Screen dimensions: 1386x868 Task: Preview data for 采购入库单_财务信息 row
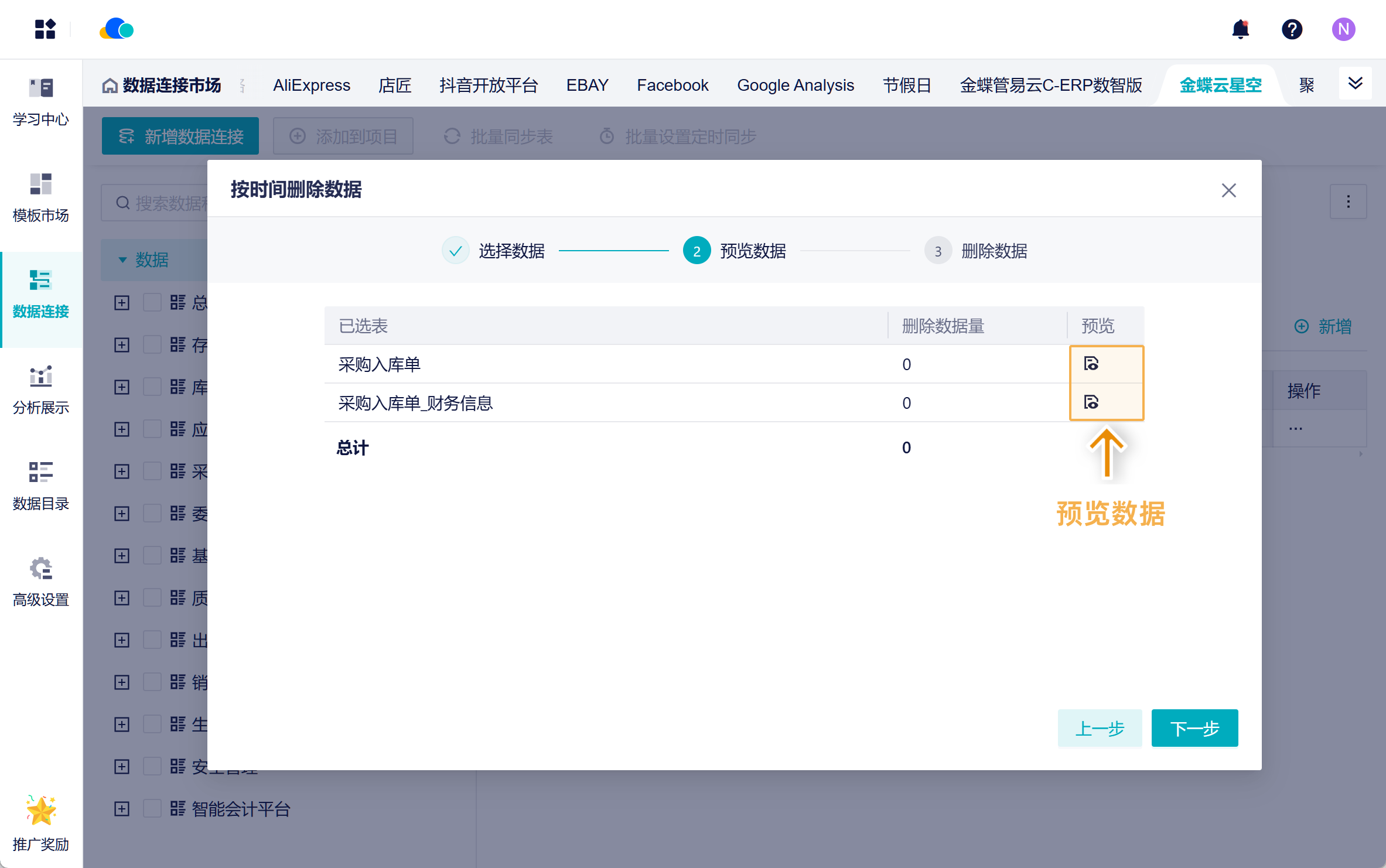[x=1091, y=402]
